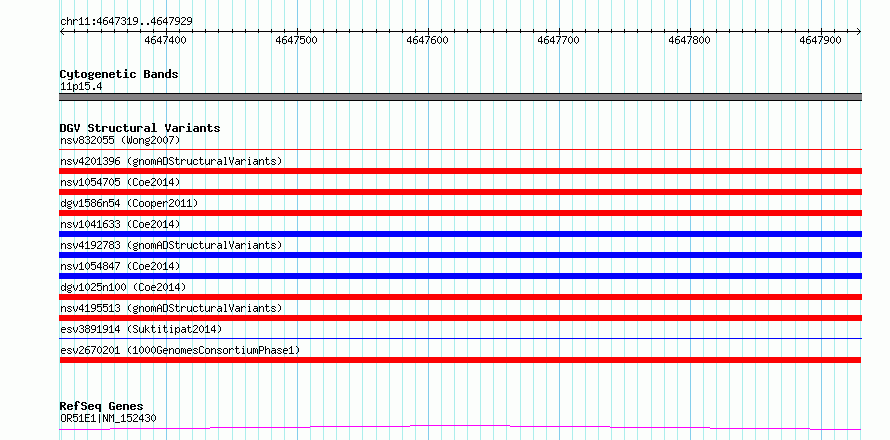Click the 4647700 ruler position

pyautogui.click(x=559, y=40)
